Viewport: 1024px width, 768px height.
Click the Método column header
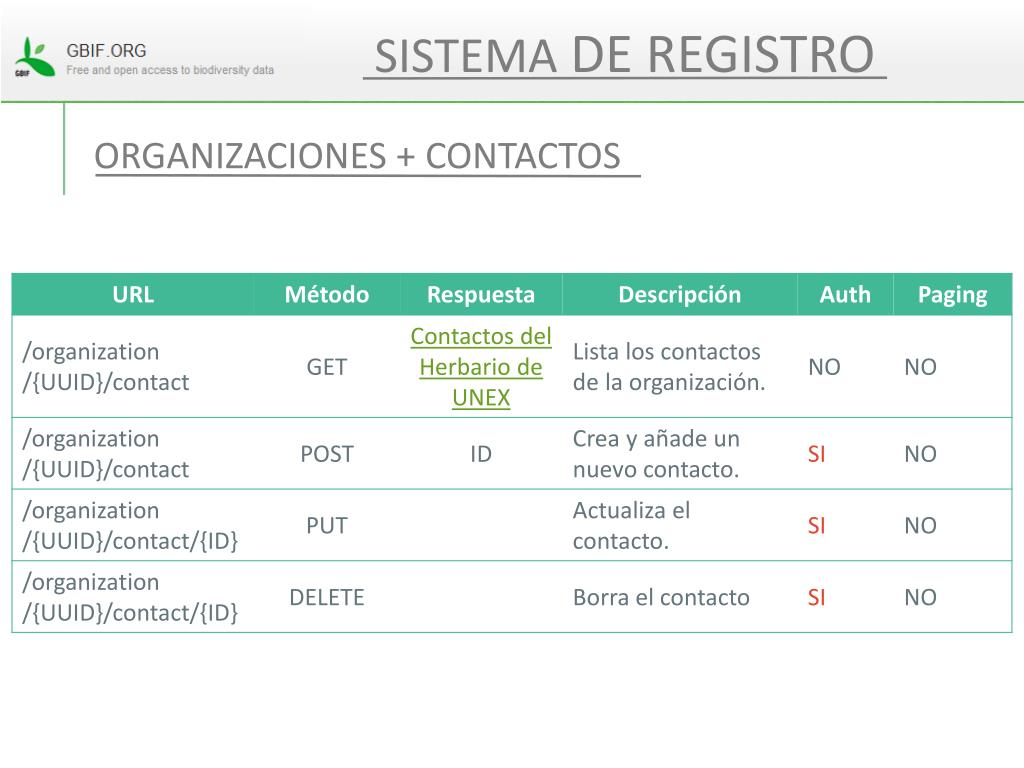tap(327, 295)
